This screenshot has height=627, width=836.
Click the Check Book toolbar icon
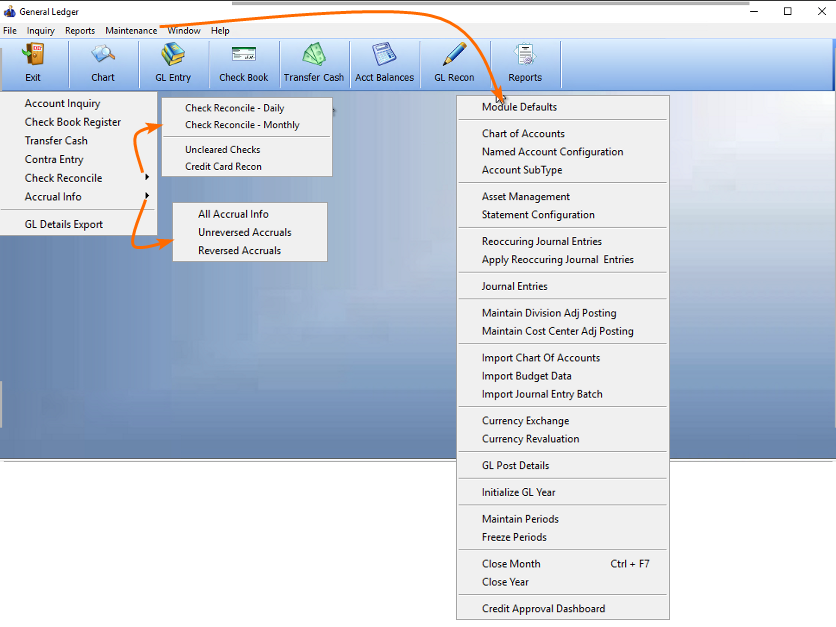coord(244,56)
